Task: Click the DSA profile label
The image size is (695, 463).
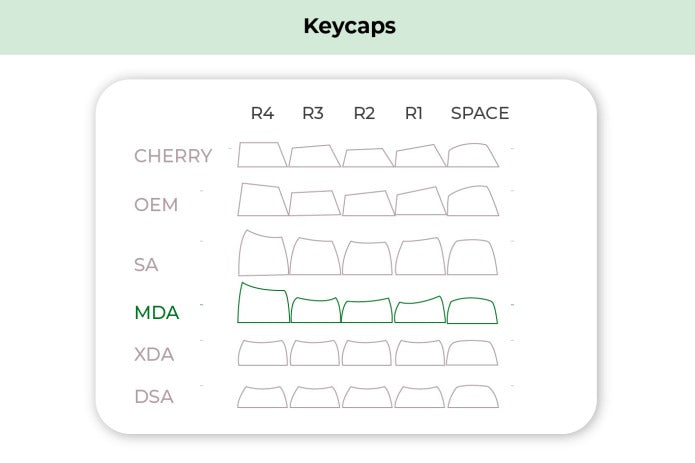Action: pos(154,397)
